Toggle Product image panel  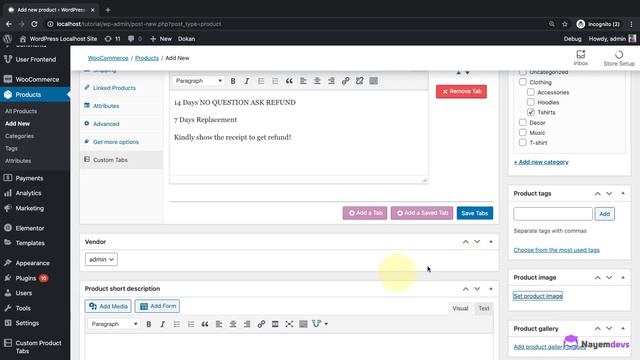click(623, 278)
